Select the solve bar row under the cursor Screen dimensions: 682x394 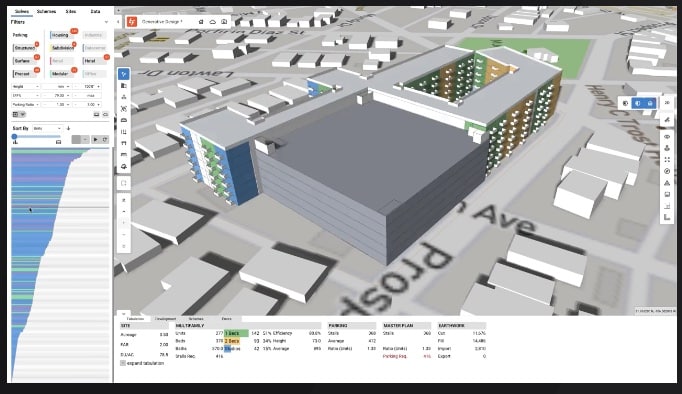point(60,208)
